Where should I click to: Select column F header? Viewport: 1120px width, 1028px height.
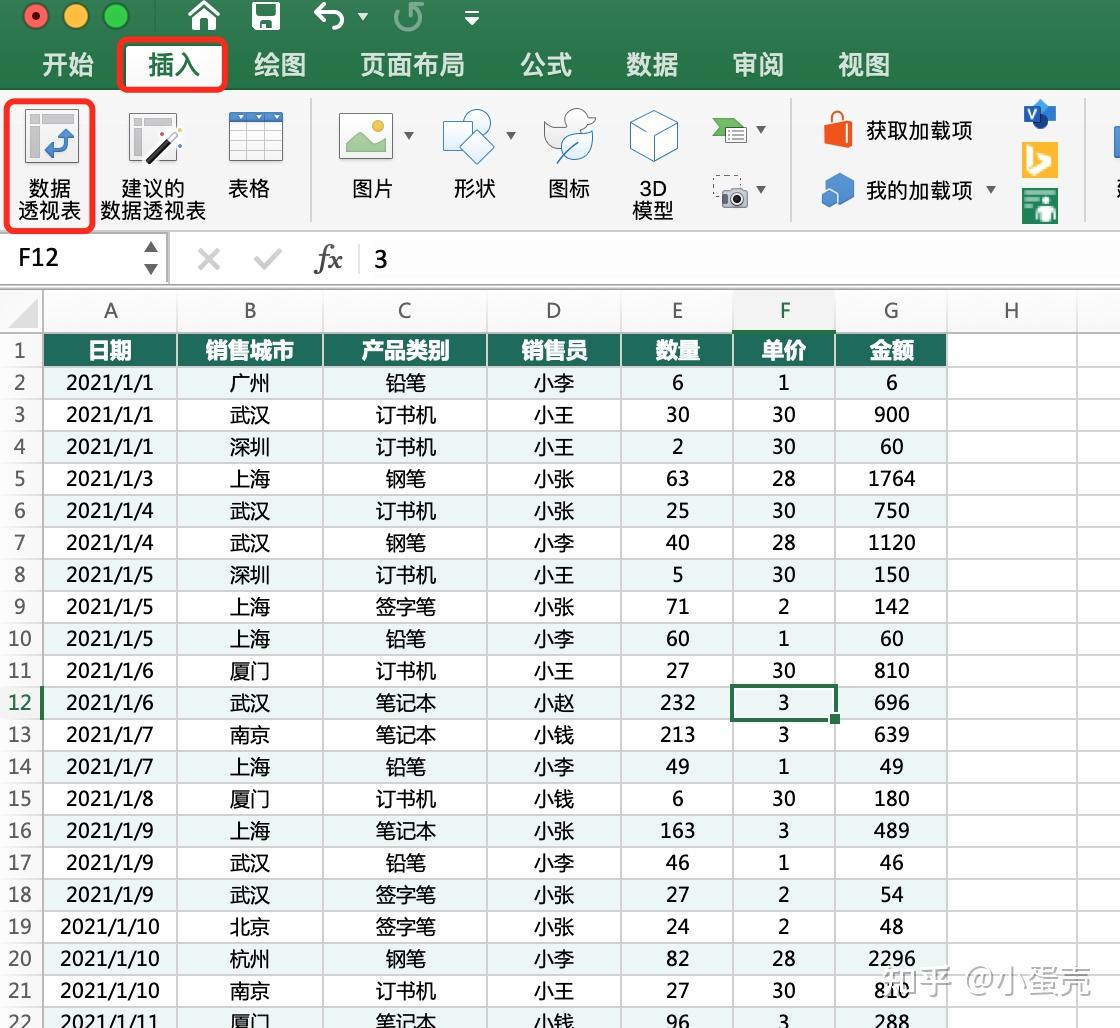coord(784,311)
